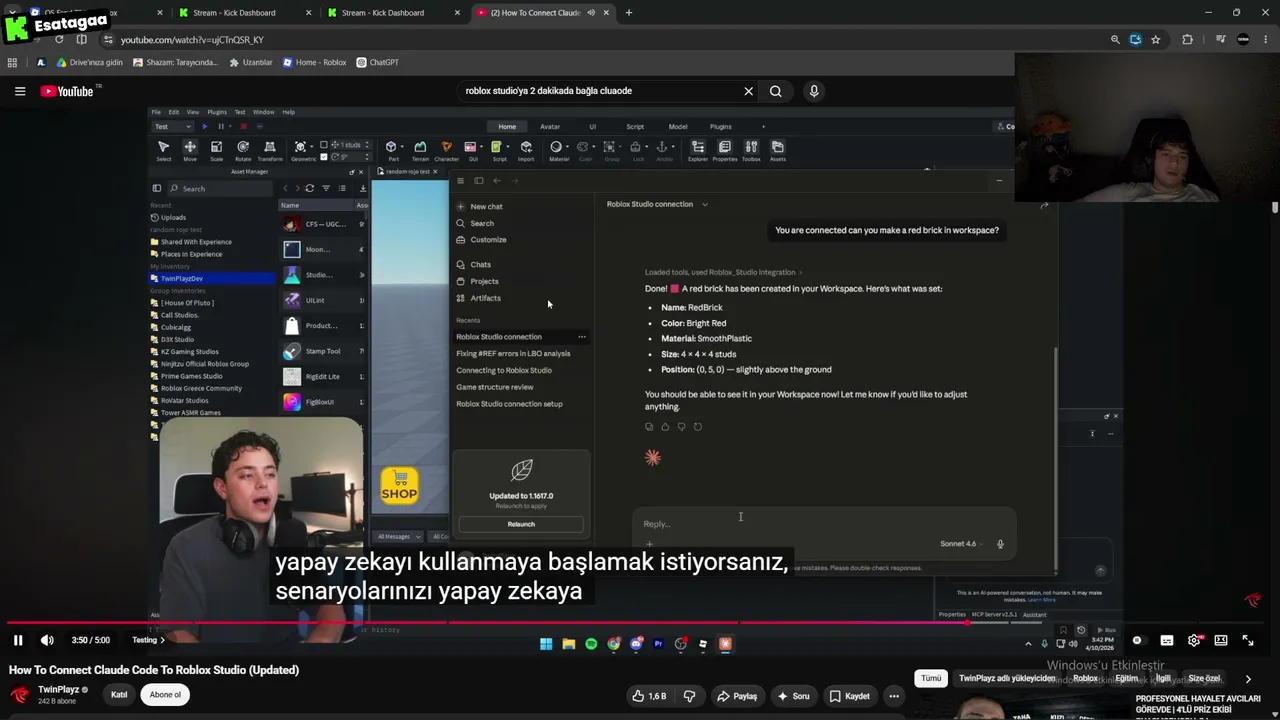Start a New chat in Claude
The height and width of the screenshot is (720, 1280).
pyautogui.click(x=487, y=206)
